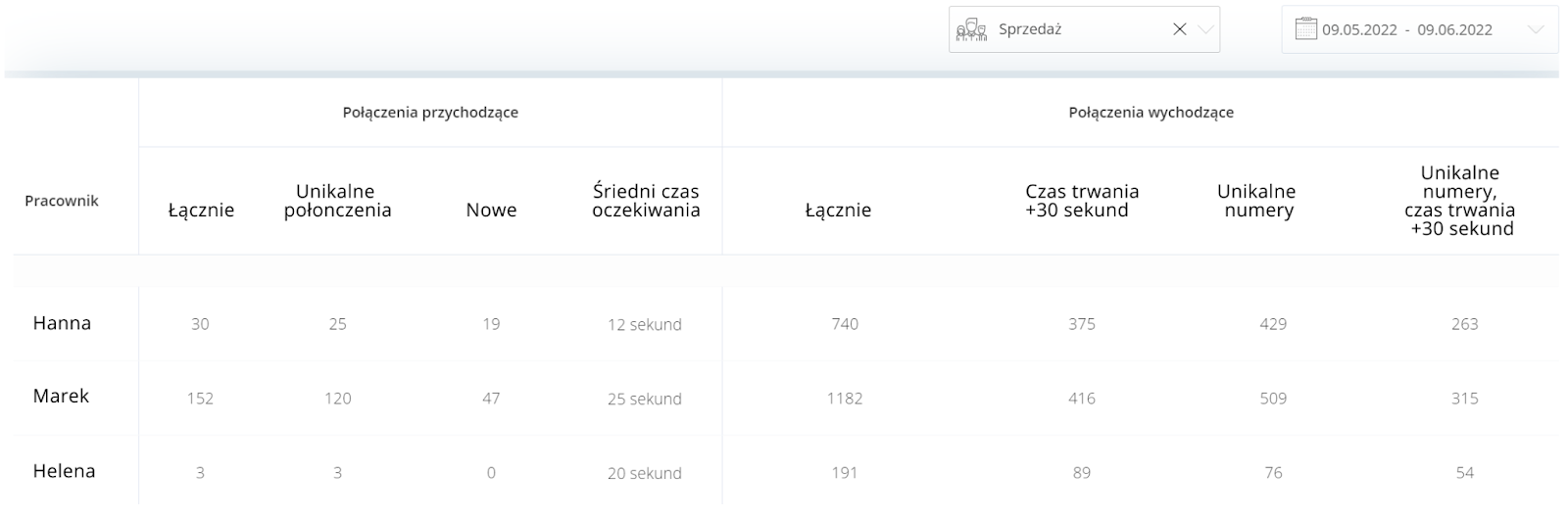
Task: Open employee Marek's row
Action: pos(61,397)
